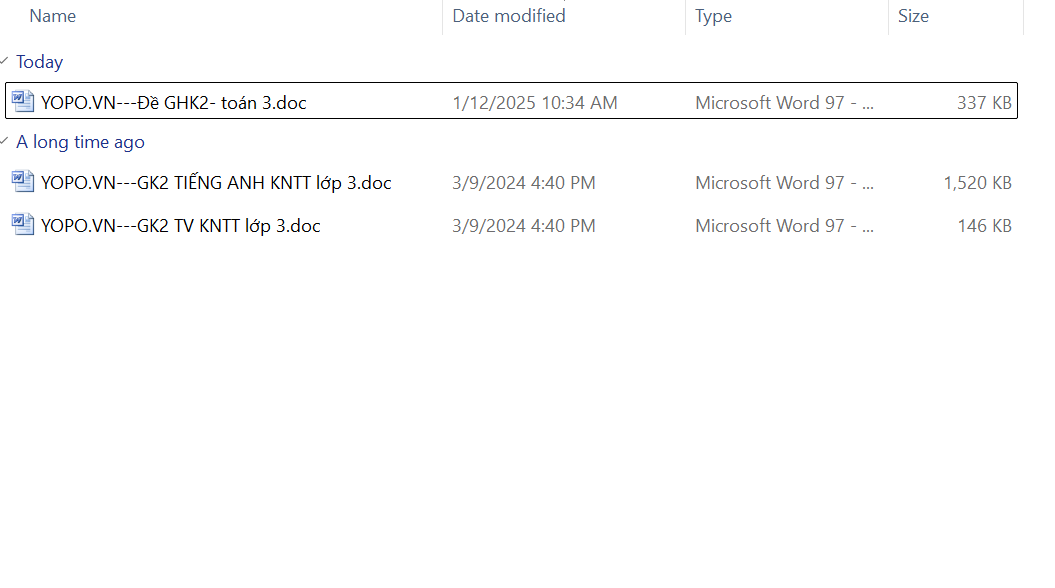Sort by the Date modified column header

pos(508,16)
